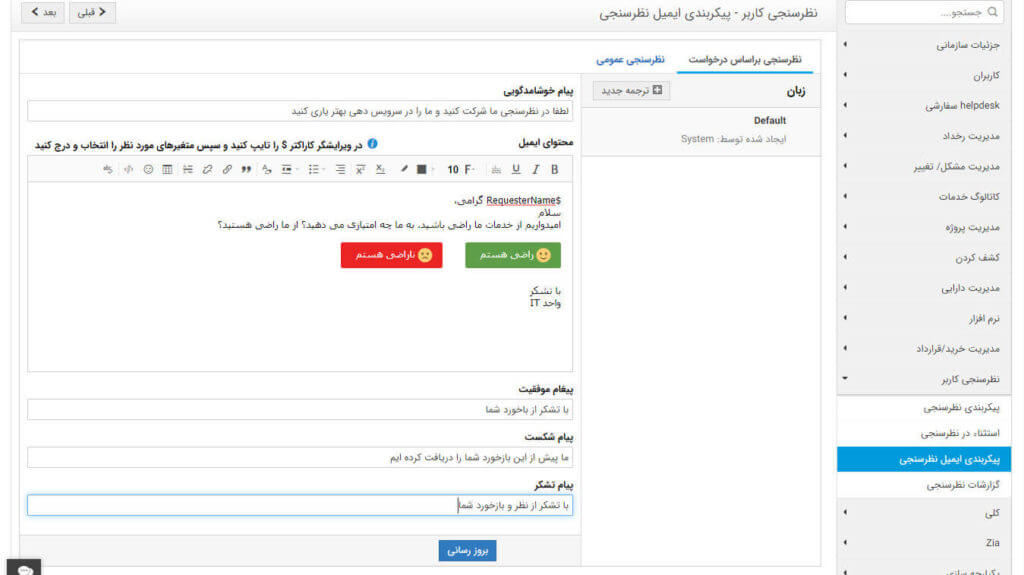Apply strikethrough in editor toolbar
This screenshot has width=1024, height=575.
[496, 169]
